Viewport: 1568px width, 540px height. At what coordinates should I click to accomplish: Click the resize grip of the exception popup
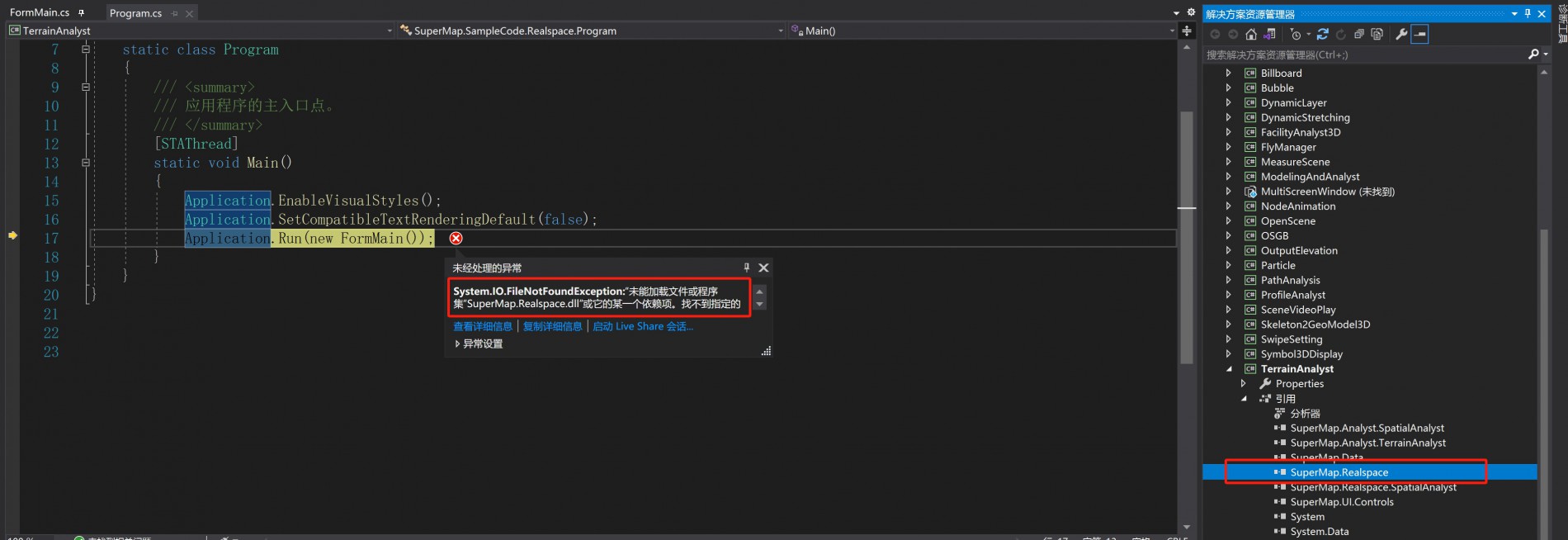(766, 351)
